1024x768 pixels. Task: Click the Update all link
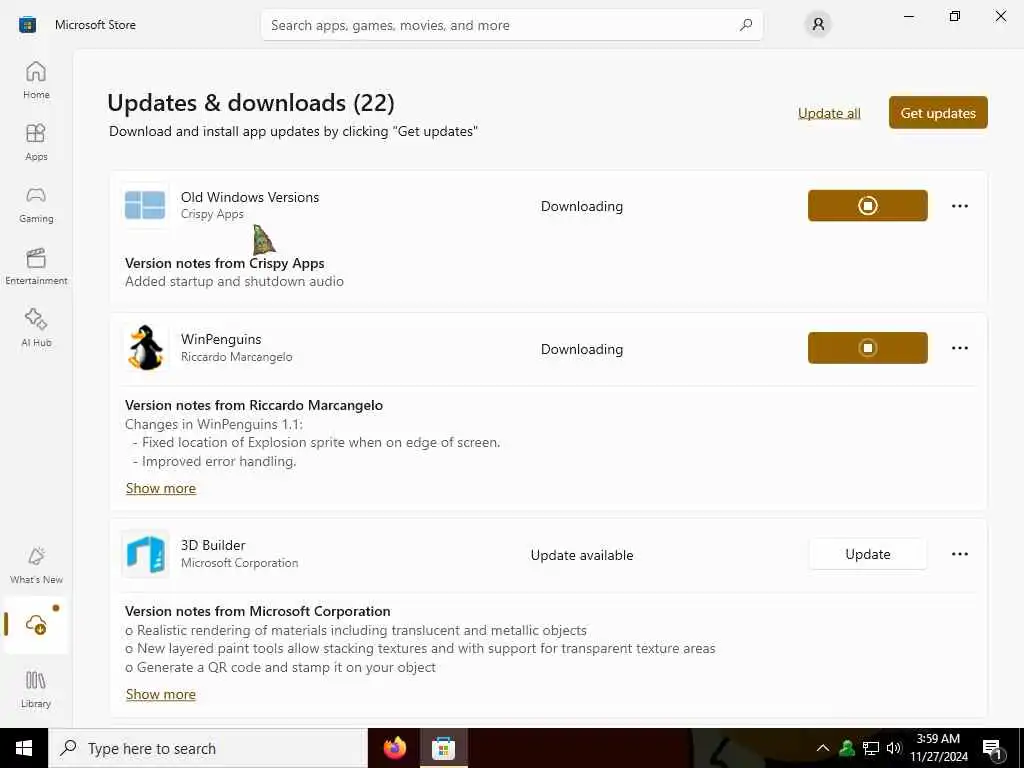point(829,113)
